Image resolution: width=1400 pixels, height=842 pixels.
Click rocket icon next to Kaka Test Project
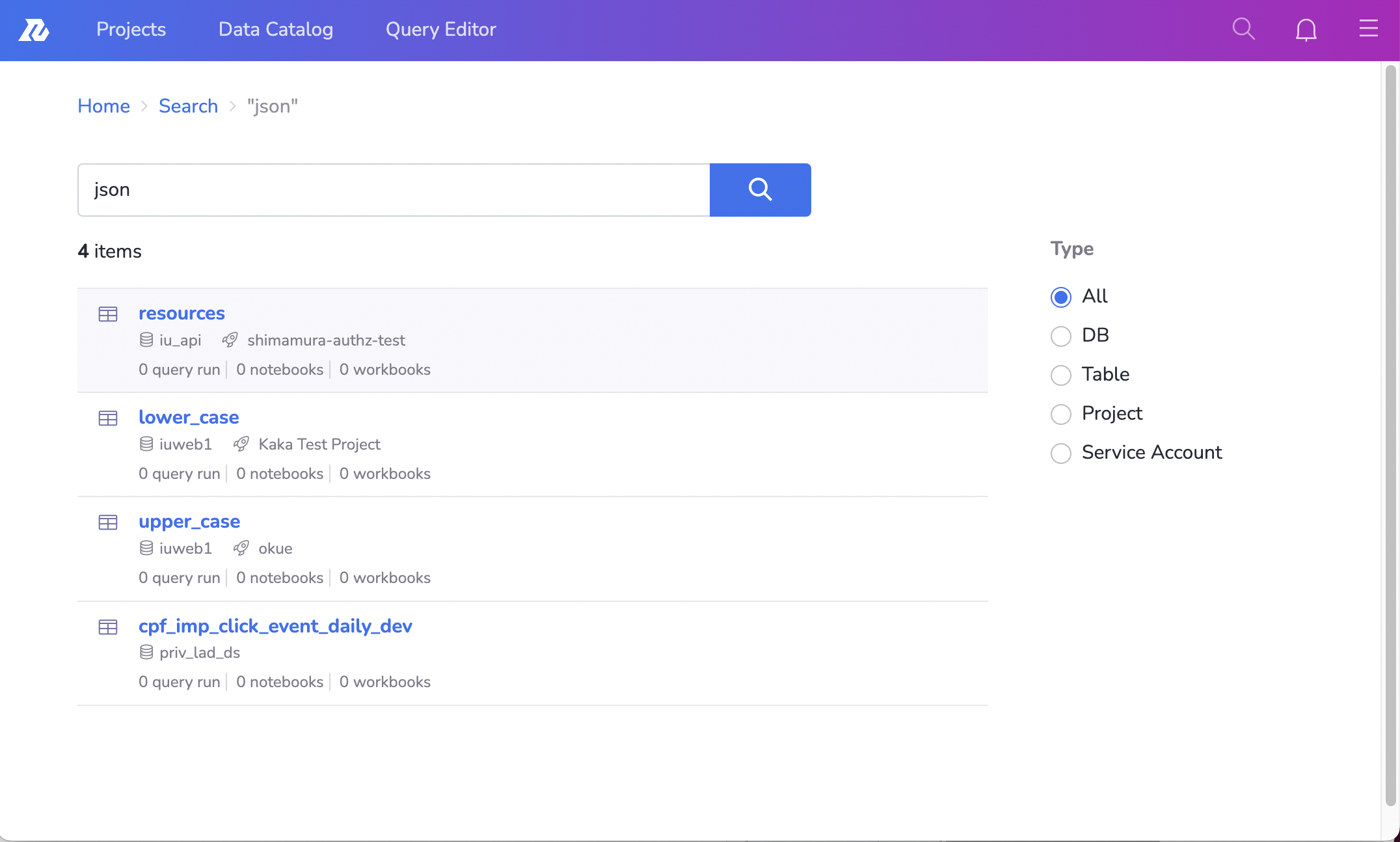(241, 444)
